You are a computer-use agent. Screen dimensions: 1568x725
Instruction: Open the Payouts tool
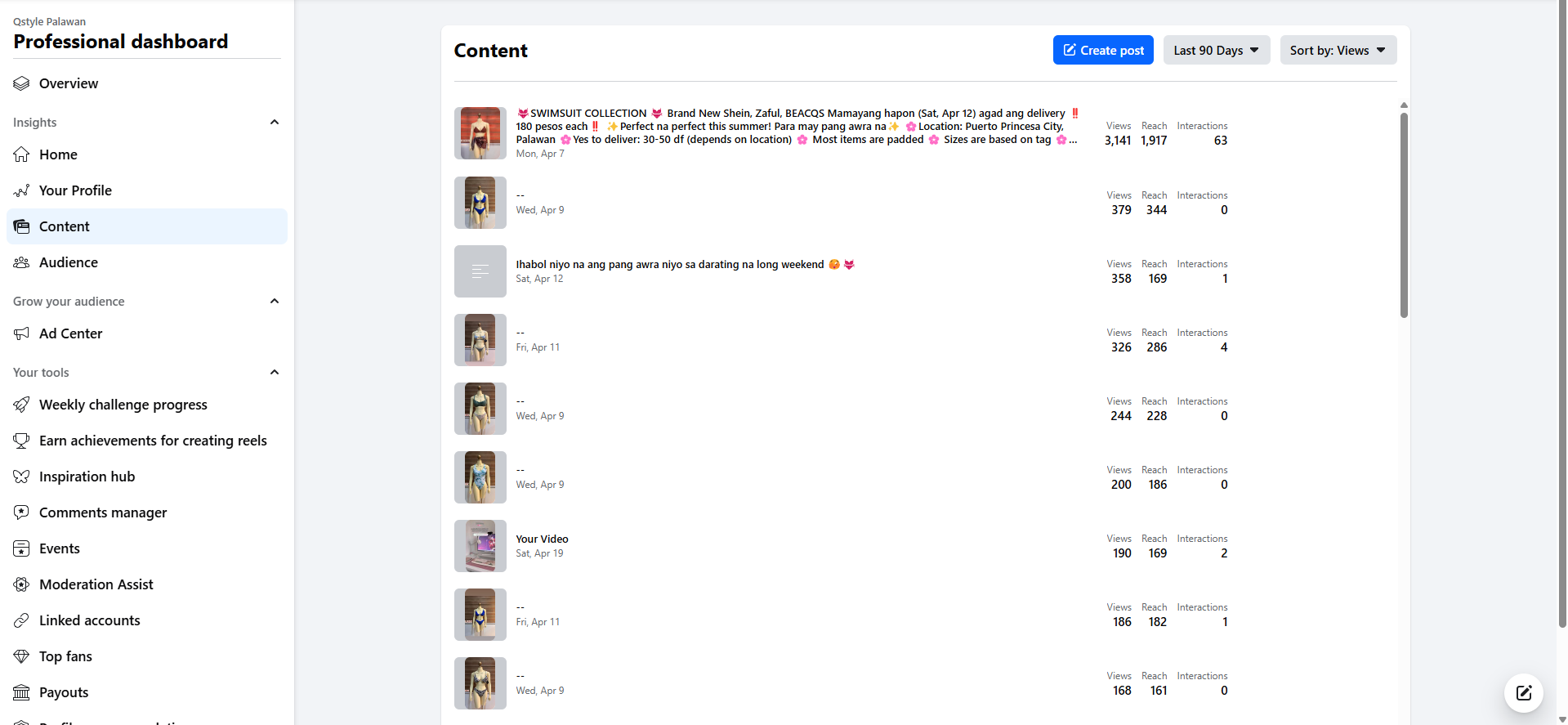[147, 692]
